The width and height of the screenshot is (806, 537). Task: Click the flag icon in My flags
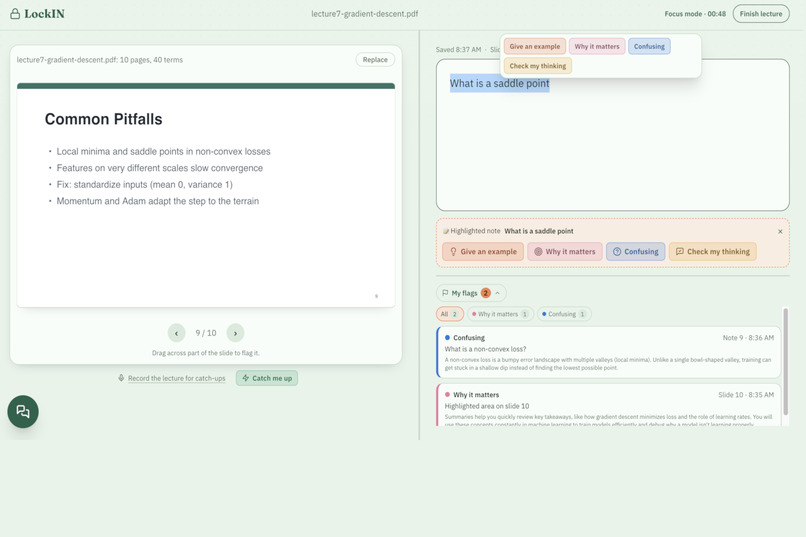pos(445,293)
